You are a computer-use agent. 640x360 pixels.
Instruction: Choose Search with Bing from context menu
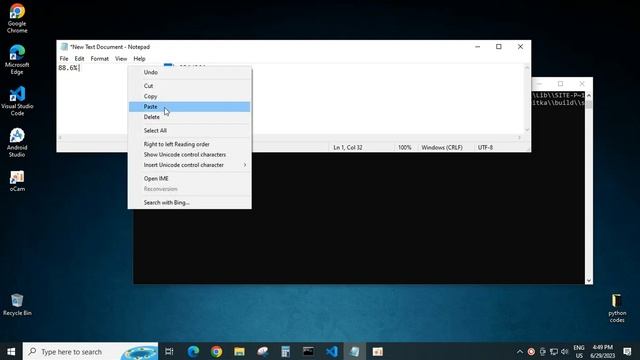click(x=189, y=202)
